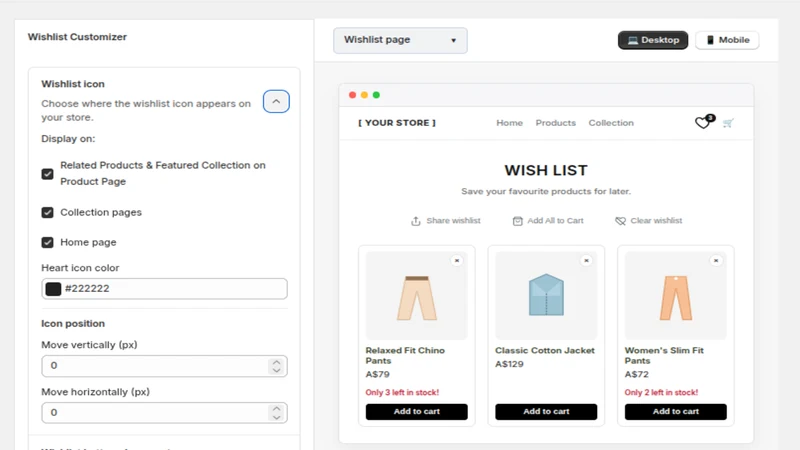Click the heart wishlist icon in store header
The width and height of the screenshot is (800, 450).
click(704, 122)
